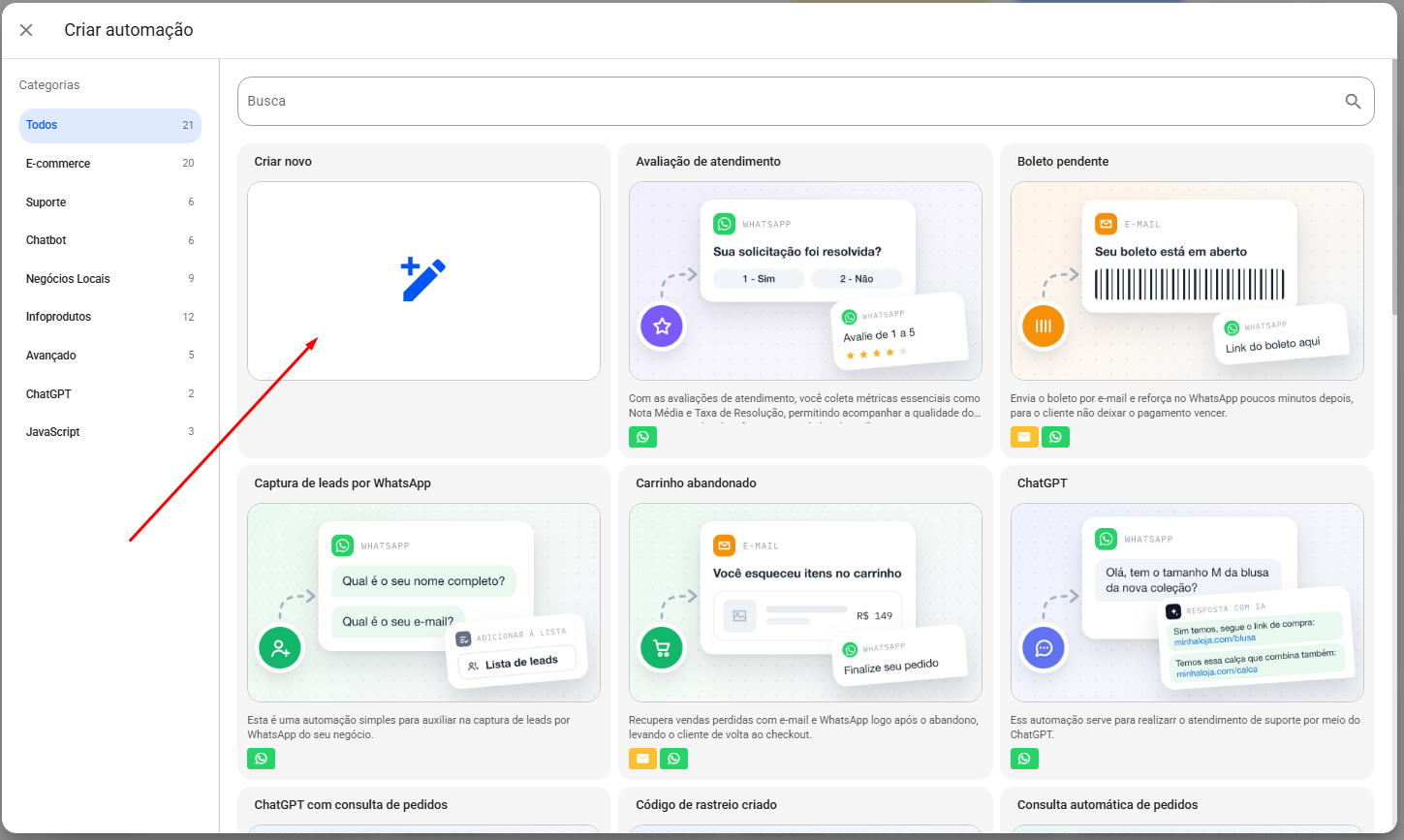Select the E-commerce category
This screenshot has width=1404, height=840.
(x=110, y=164)
